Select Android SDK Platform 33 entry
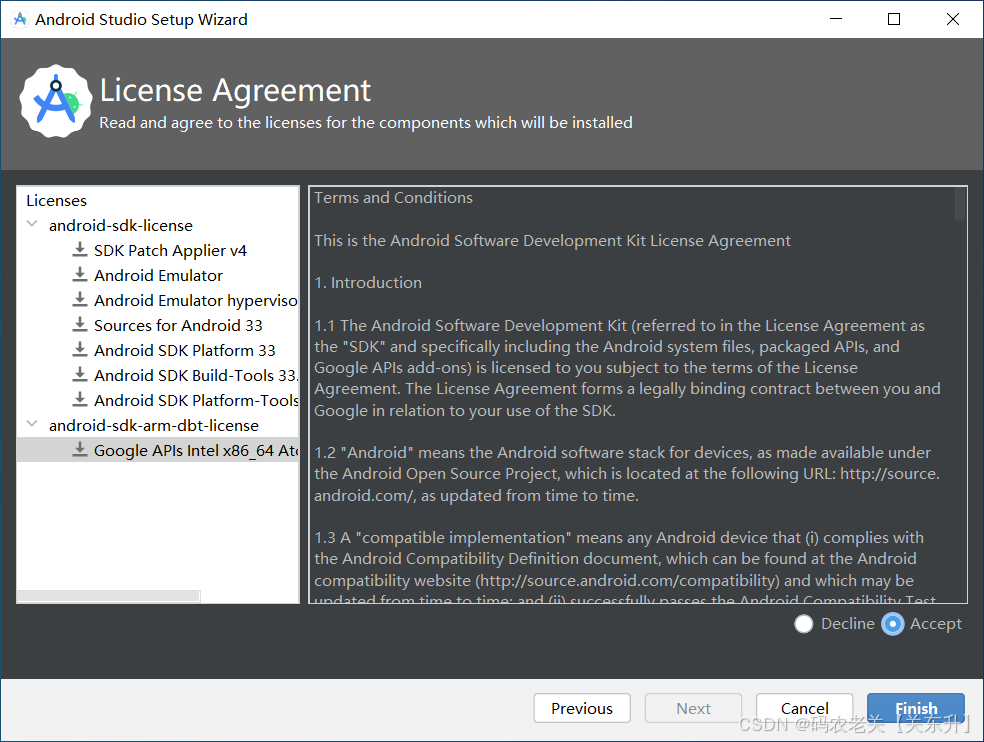Image resolution: width=984 pixels, height=742 pixels. click(184, 350)
